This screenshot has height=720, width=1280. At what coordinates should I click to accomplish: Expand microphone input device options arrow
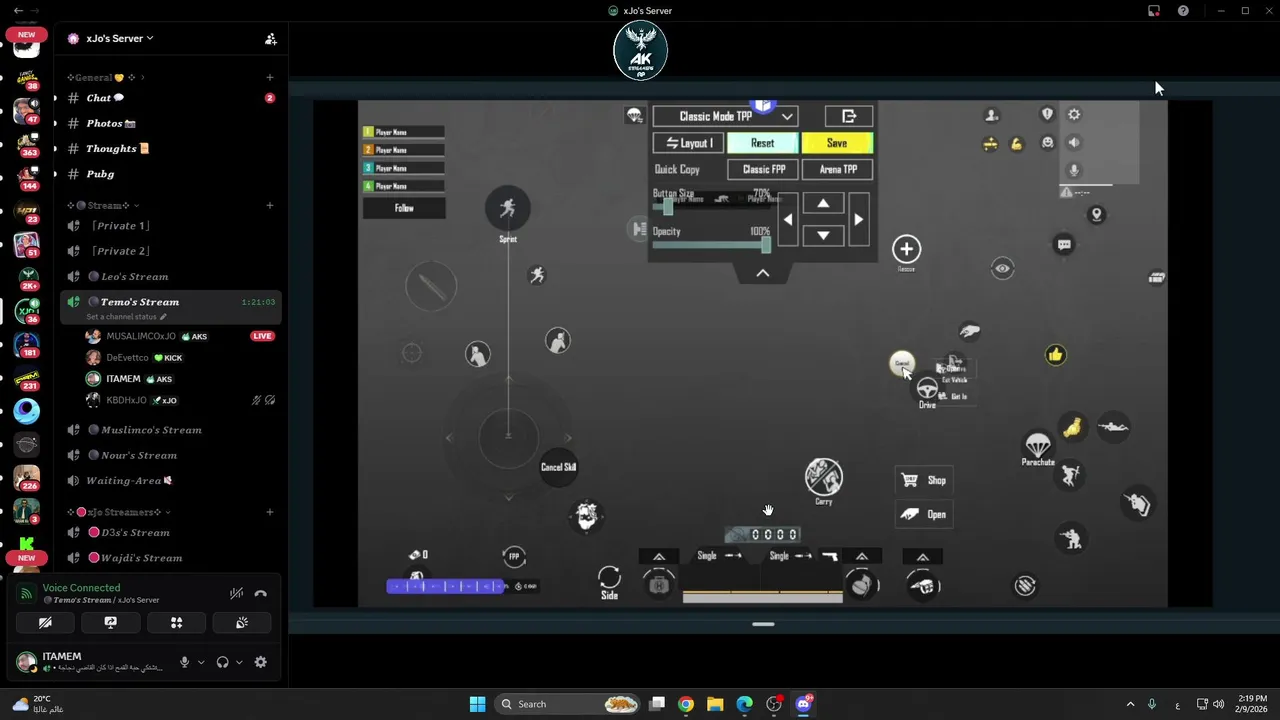coord(201,662)
